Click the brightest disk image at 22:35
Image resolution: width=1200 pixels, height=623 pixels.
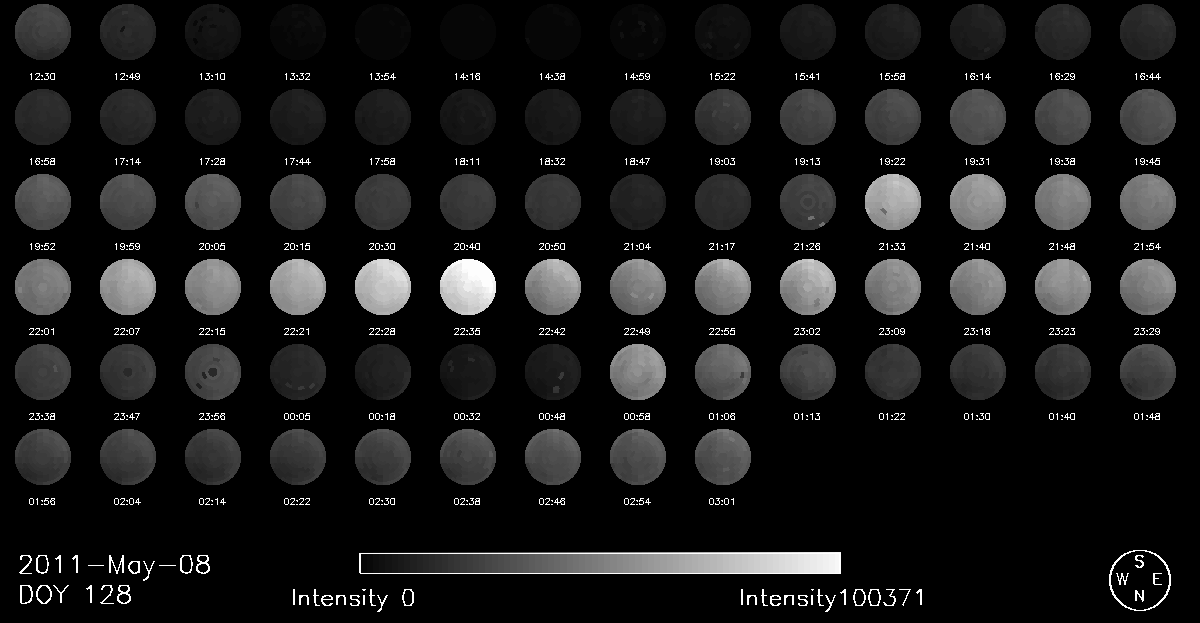pos(468,286)
